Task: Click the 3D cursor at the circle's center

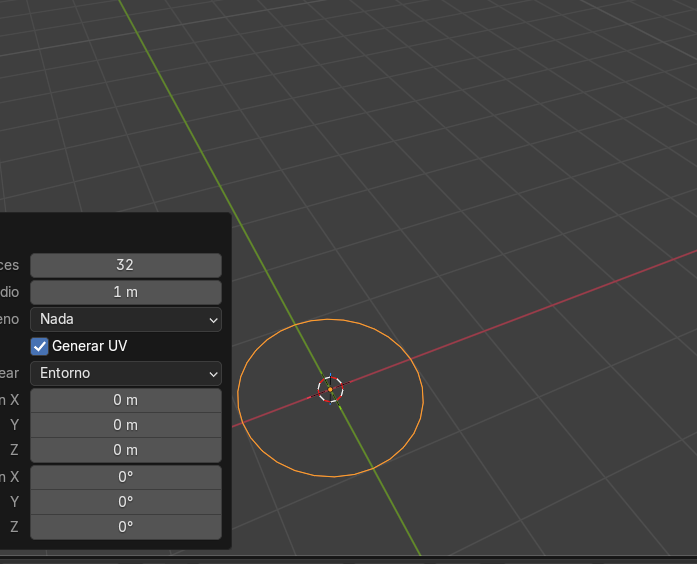Action: [x=330, y=389]
